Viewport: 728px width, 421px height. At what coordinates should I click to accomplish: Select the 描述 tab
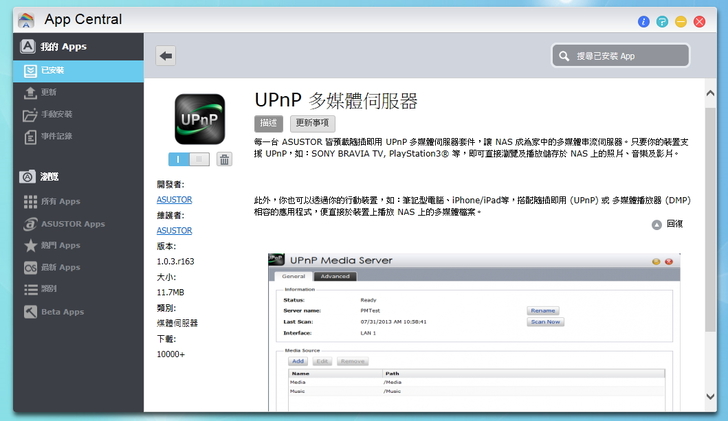point(268,123)
